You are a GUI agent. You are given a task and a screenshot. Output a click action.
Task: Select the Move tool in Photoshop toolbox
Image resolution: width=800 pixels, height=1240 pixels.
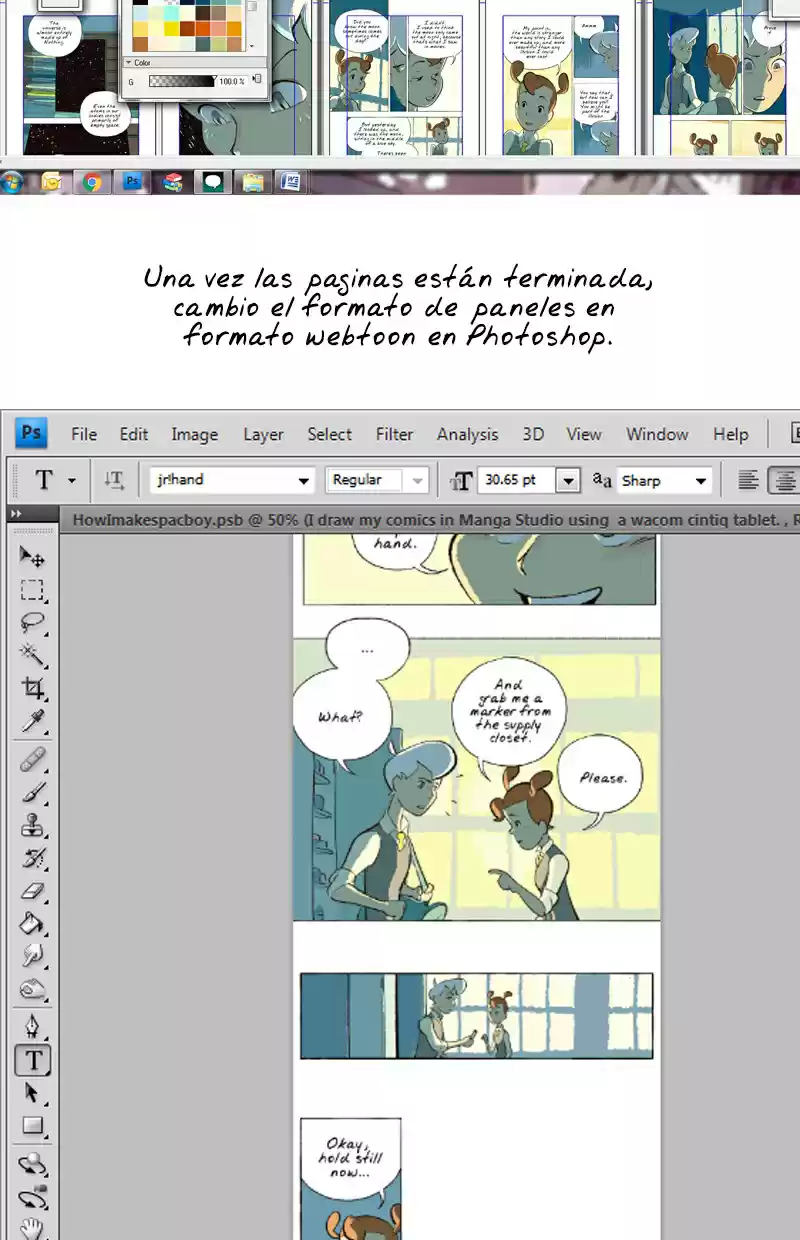point(33,556)
